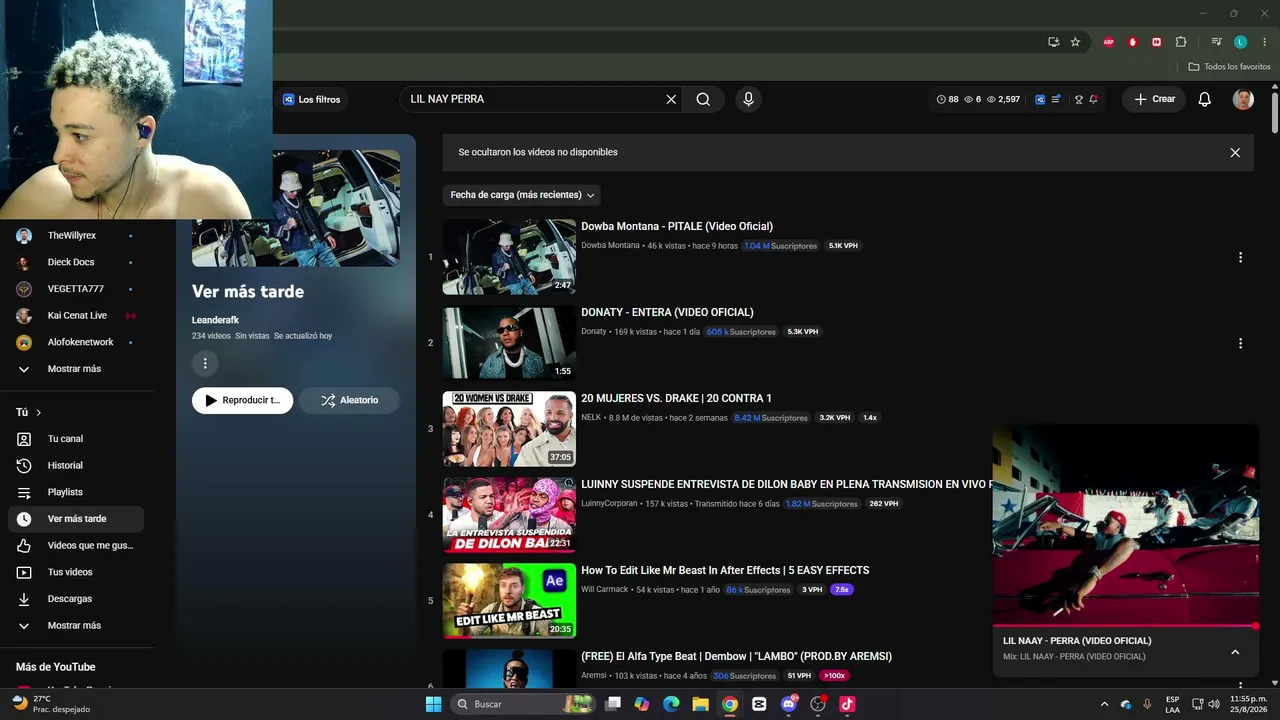The width and height of the screenshot is (1280, 720).
Task: Open the red hand blocker extension
Action: (x=1133, y=42)
